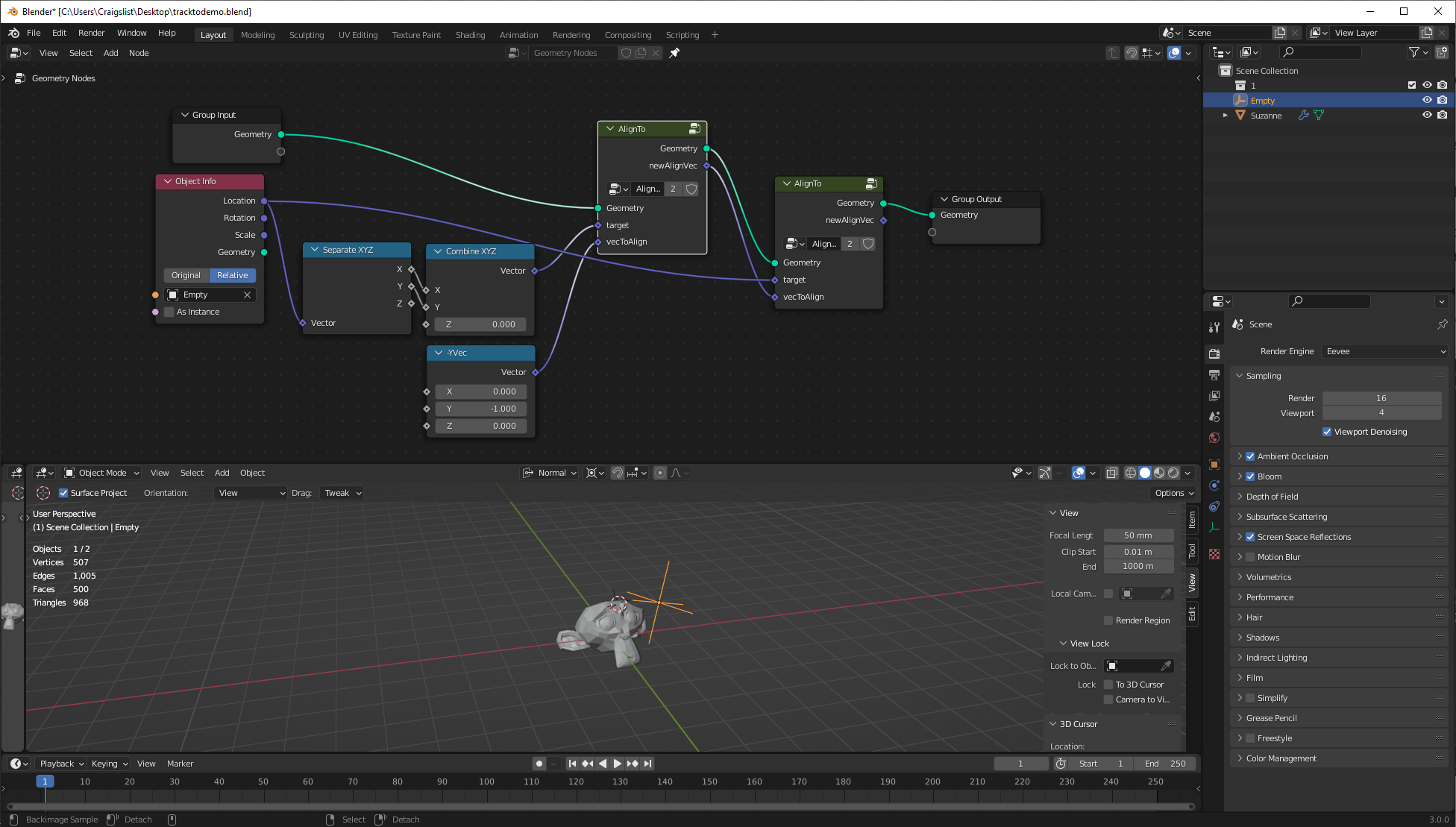Toggle Viewport Denoising checkbox
Image resolution: width=1456 pixels, height=827 pixels.
coord(1327,431)
